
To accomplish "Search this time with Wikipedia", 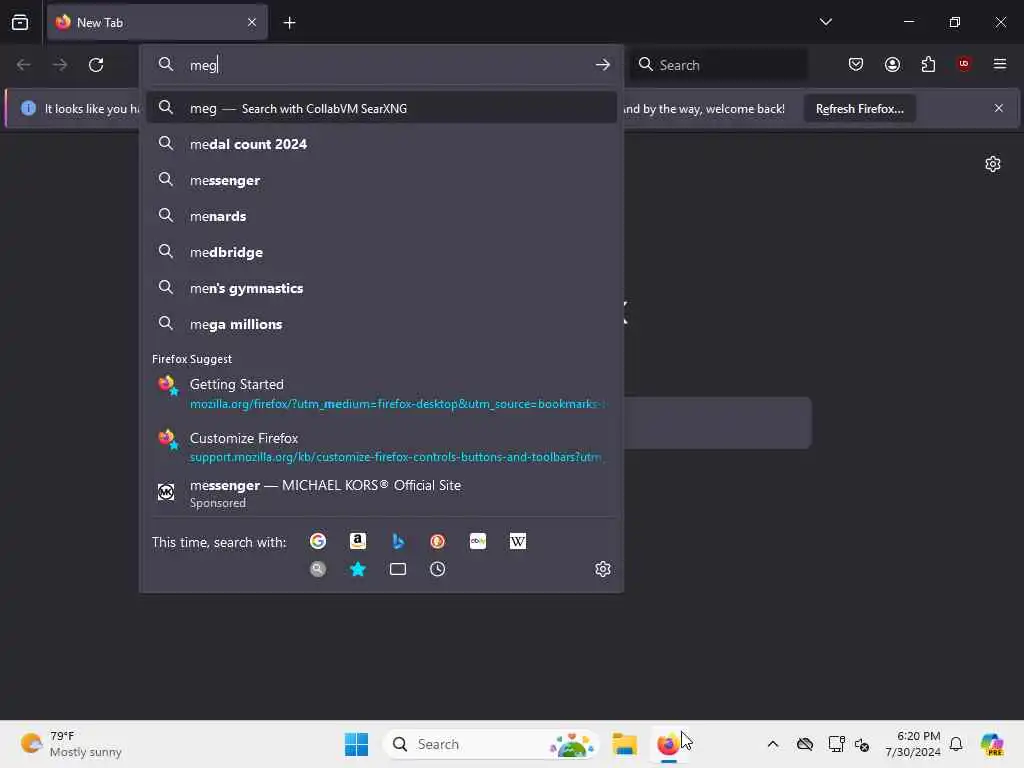I will pos(517,541).
